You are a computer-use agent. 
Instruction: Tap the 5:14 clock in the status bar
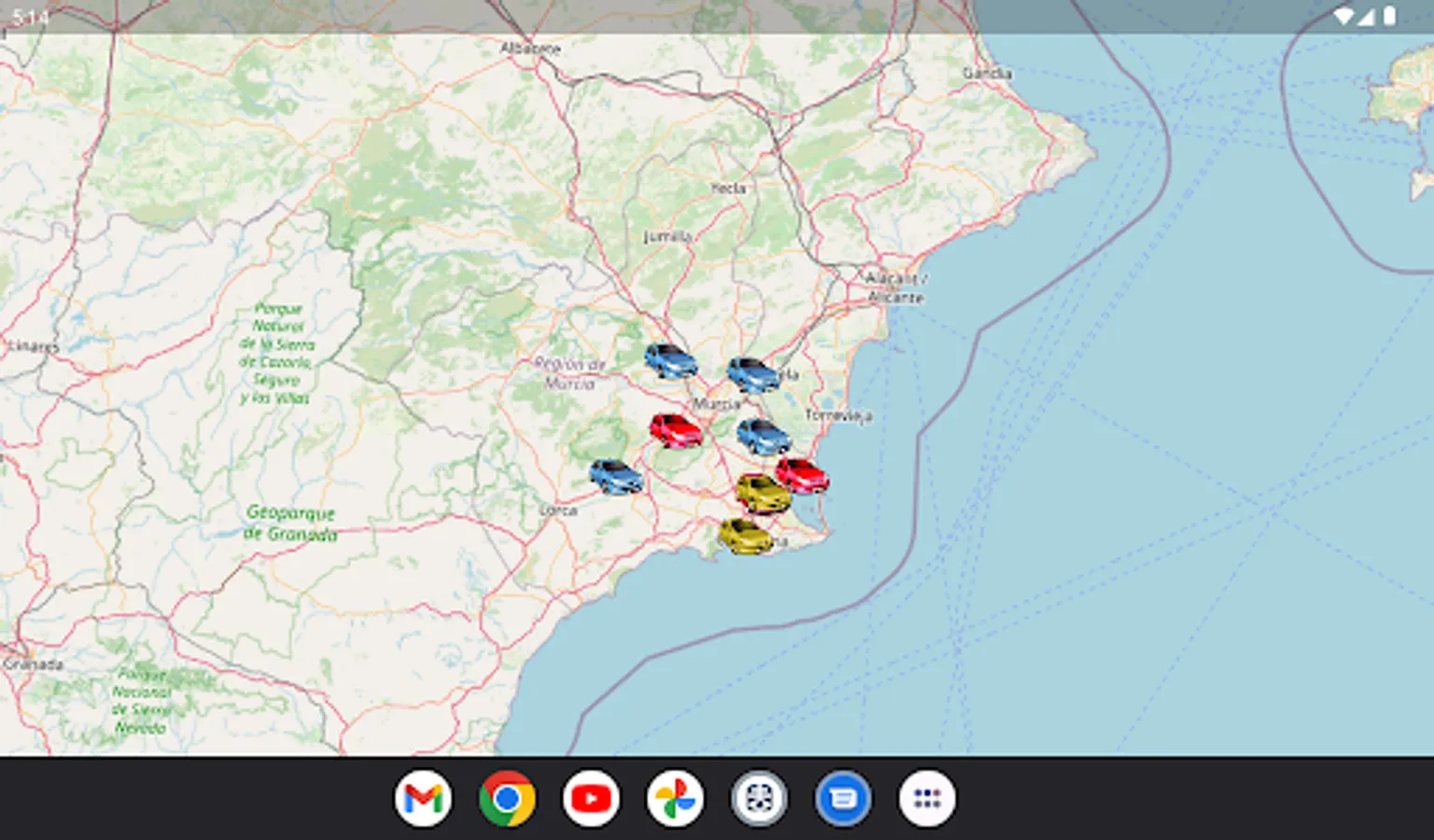point(30,17)
